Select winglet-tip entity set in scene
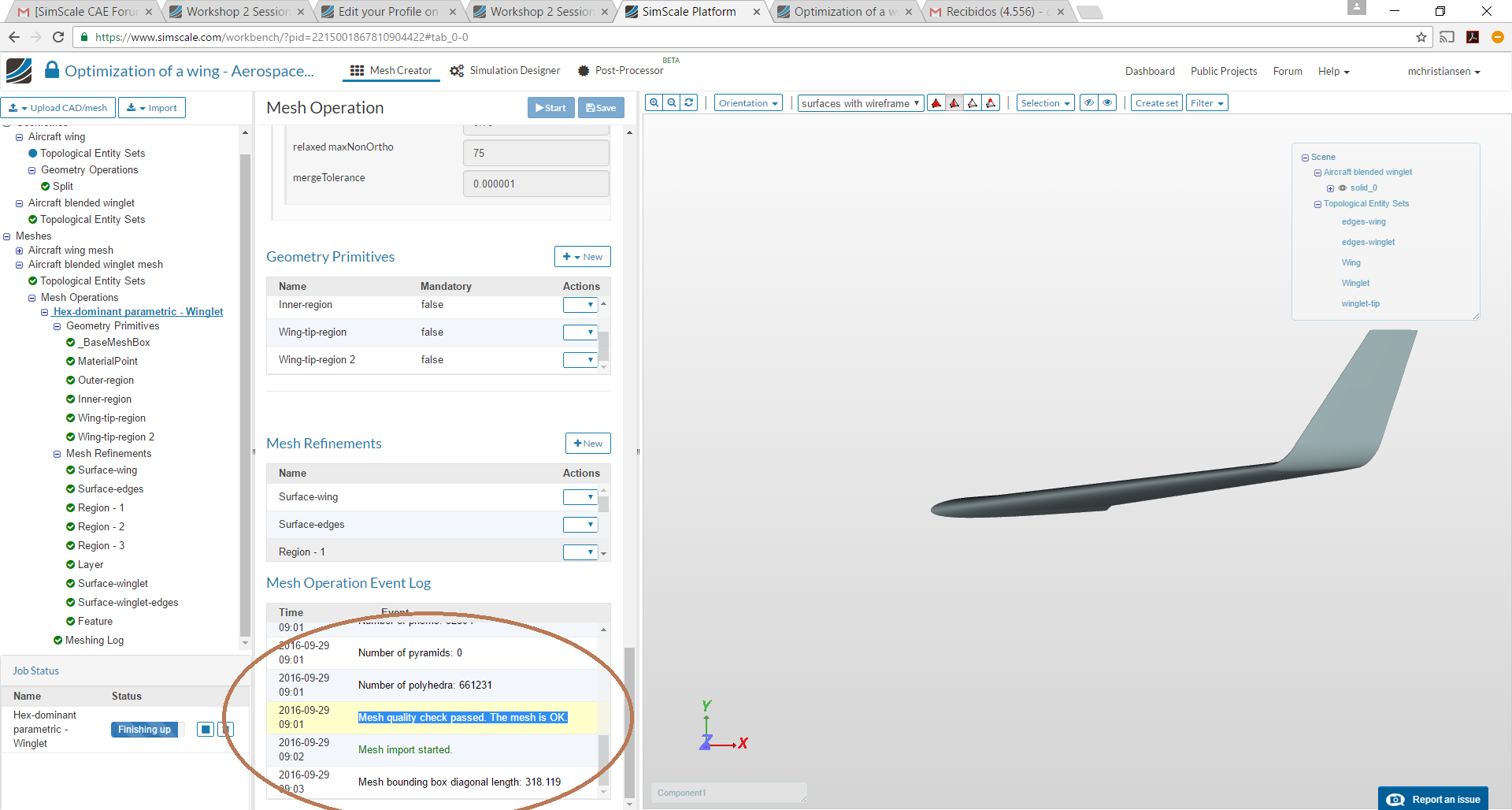Image resolution: width=1512 pixels, height=810 pixels. [1361, 304]
